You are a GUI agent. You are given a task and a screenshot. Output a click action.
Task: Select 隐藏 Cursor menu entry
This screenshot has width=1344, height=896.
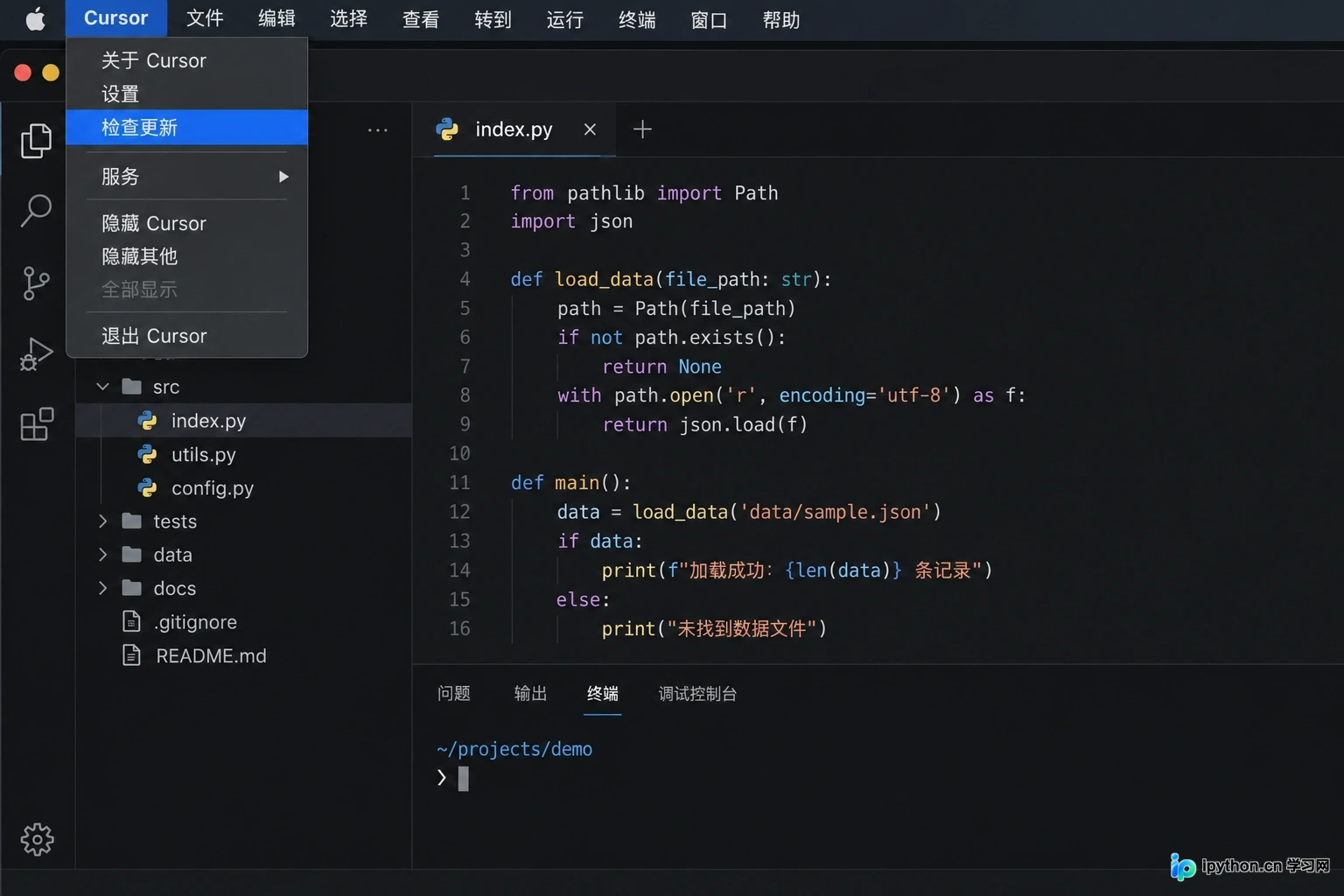click(186, 223)
